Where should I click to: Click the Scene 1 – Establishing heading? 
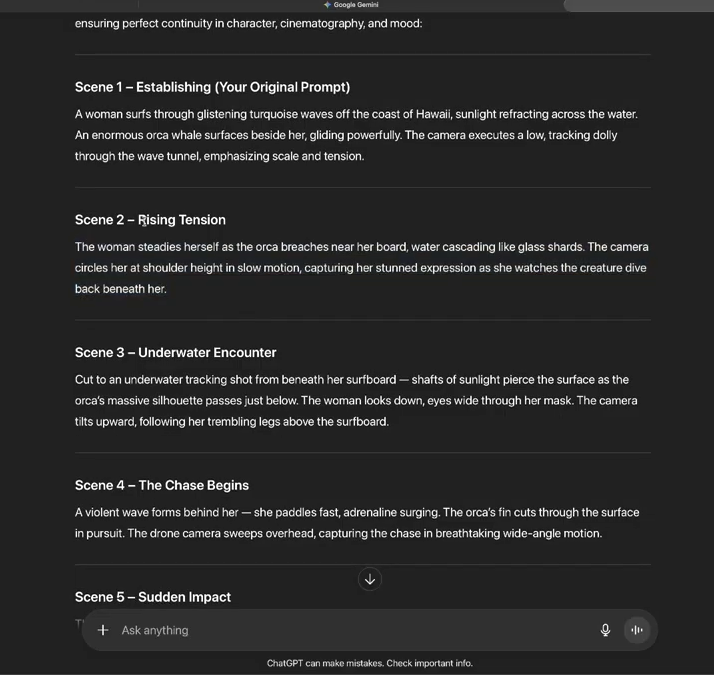click(x=212, y=87)
